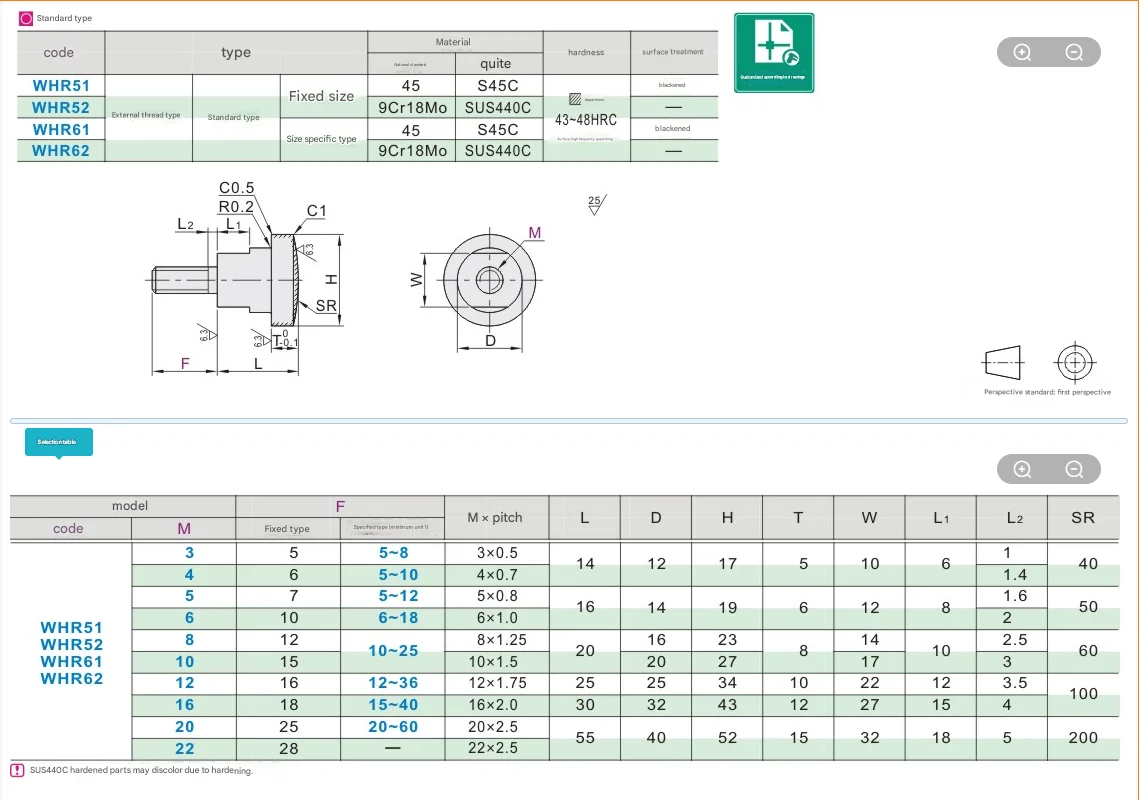This screenshot has width=1140, height=800.
Task: Select WHR61 in the selection table
Action: click(71, 662)
